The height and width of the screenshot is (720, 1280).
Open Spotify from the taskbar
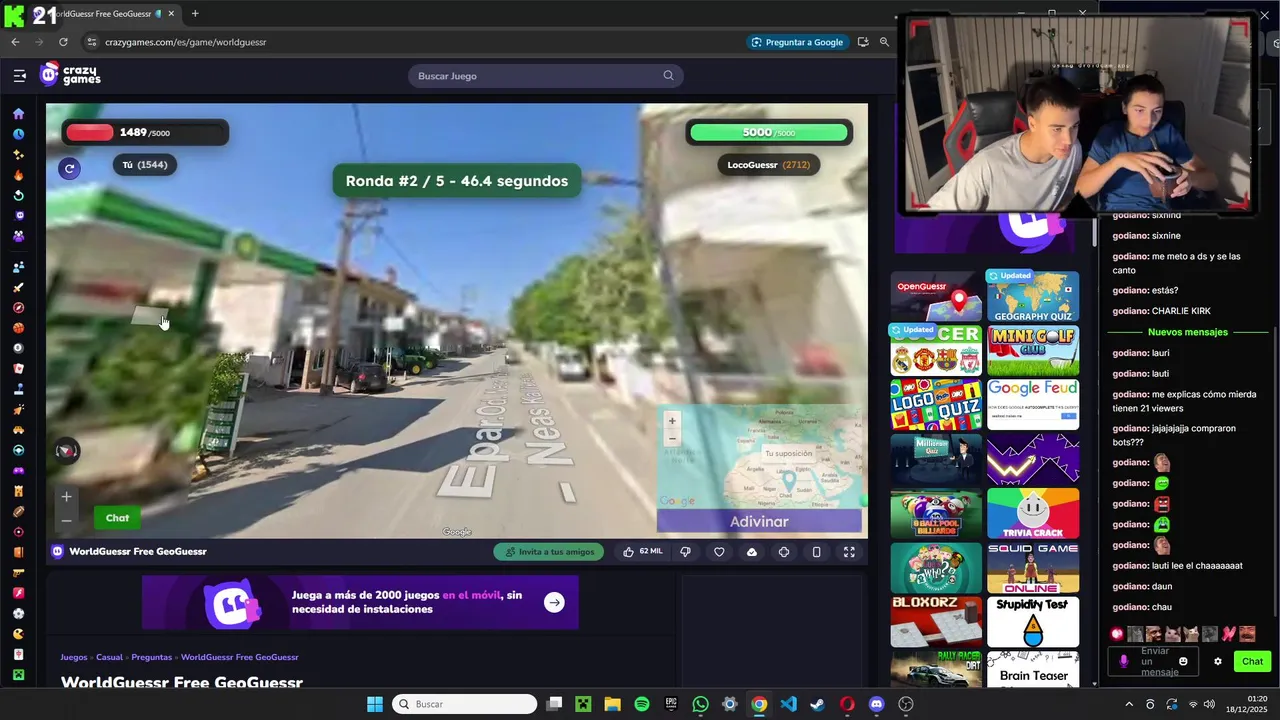[x=642, y=704]
